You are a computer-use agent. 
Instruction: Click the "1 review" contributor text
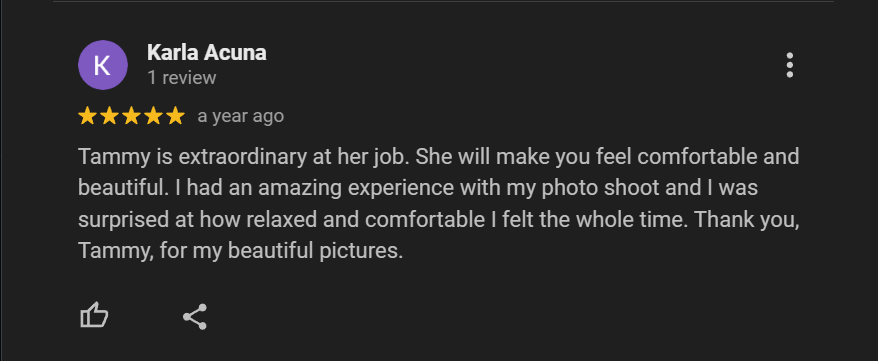pyautogui.click(x=182, y=78)
